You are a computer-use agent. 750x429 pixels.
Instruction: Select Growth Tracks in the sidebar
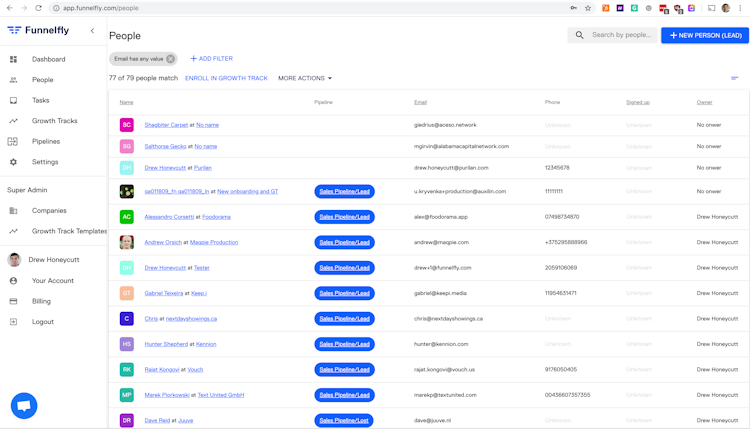55,121
